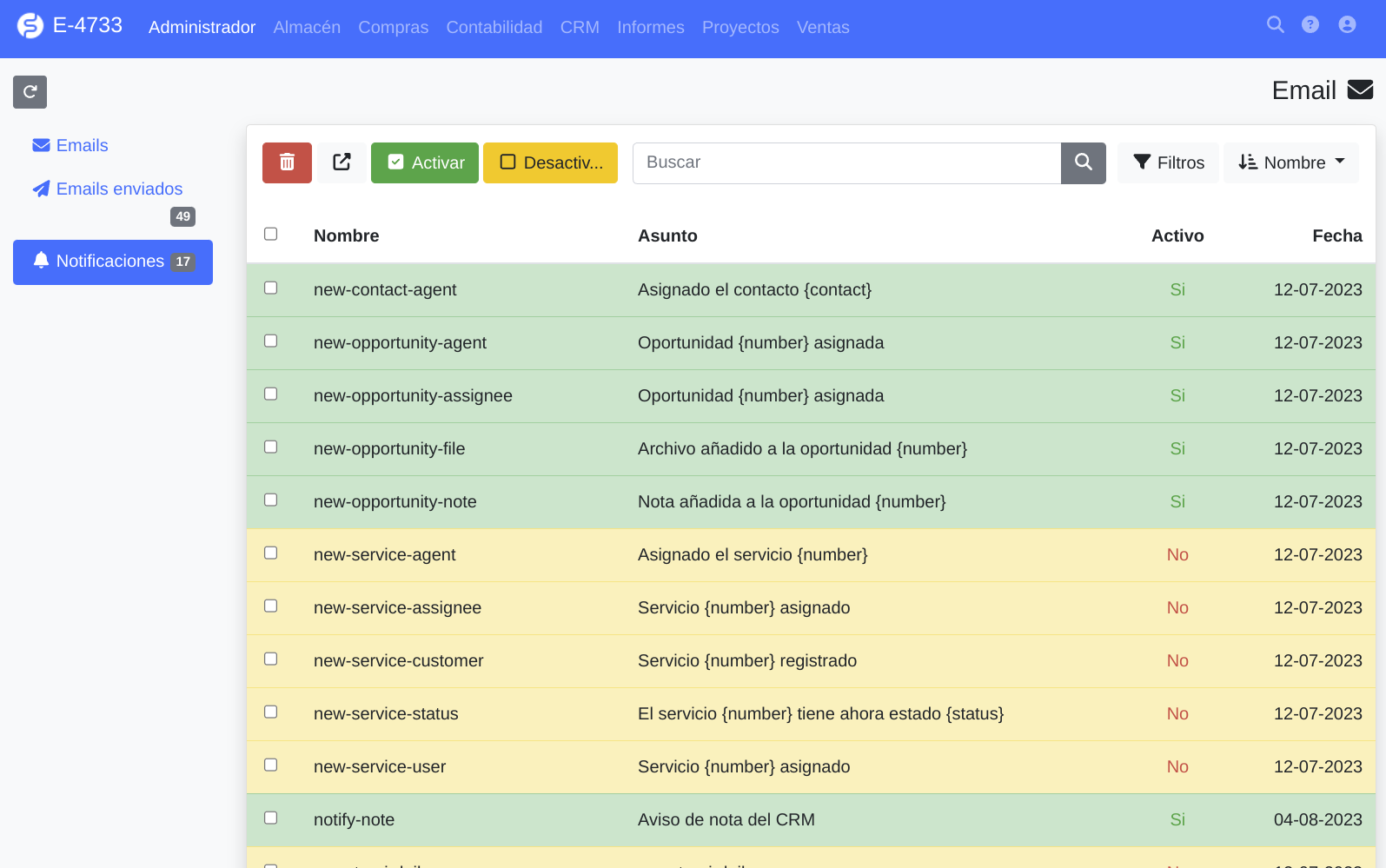Open the Ventas menu
This screenshot has width=1386, height=868.
click(823, 27)
